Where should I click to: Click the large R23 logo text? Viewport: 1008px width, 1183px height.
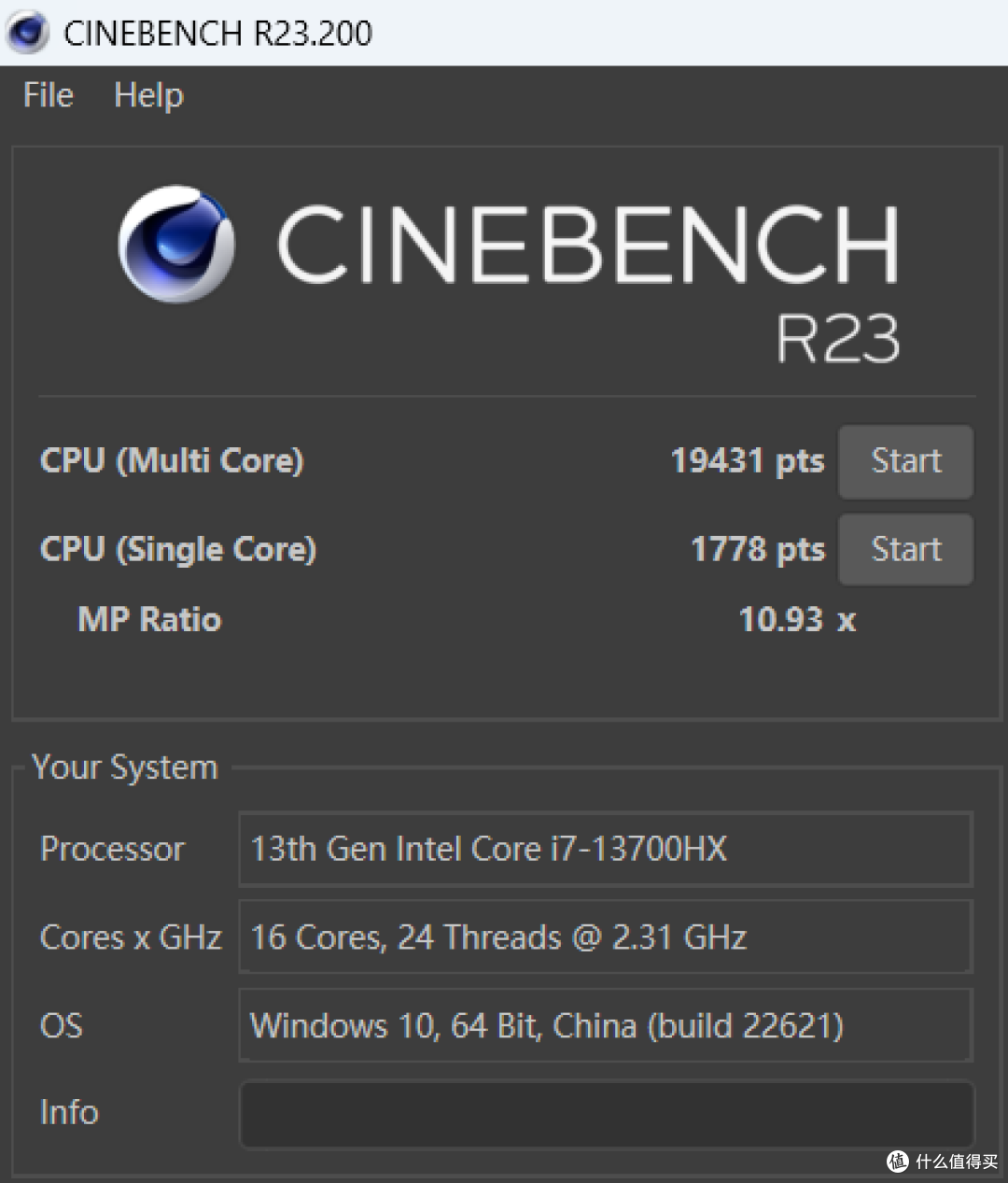838,338
